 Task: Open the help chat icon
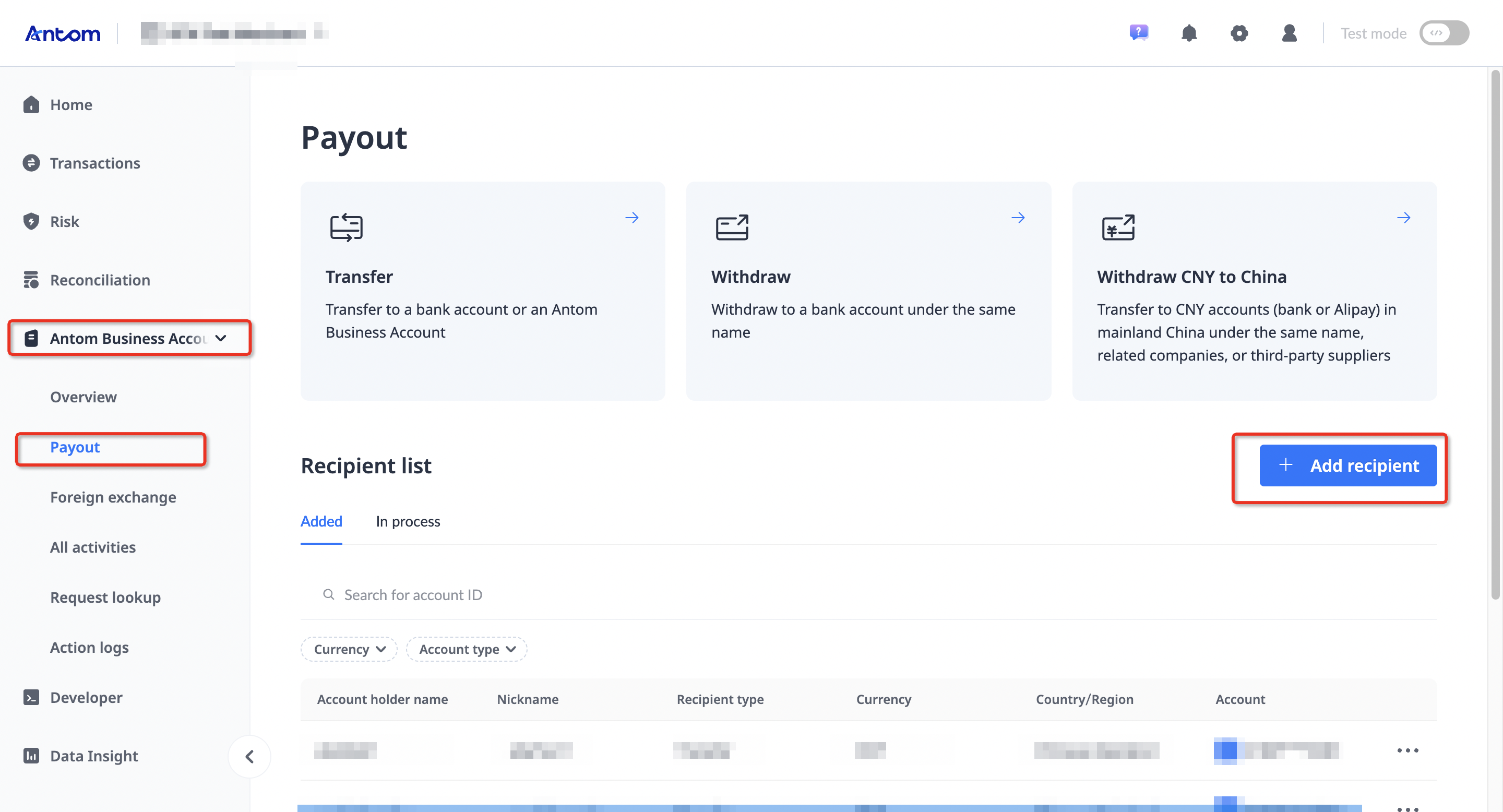click(x=1138, y=33)
